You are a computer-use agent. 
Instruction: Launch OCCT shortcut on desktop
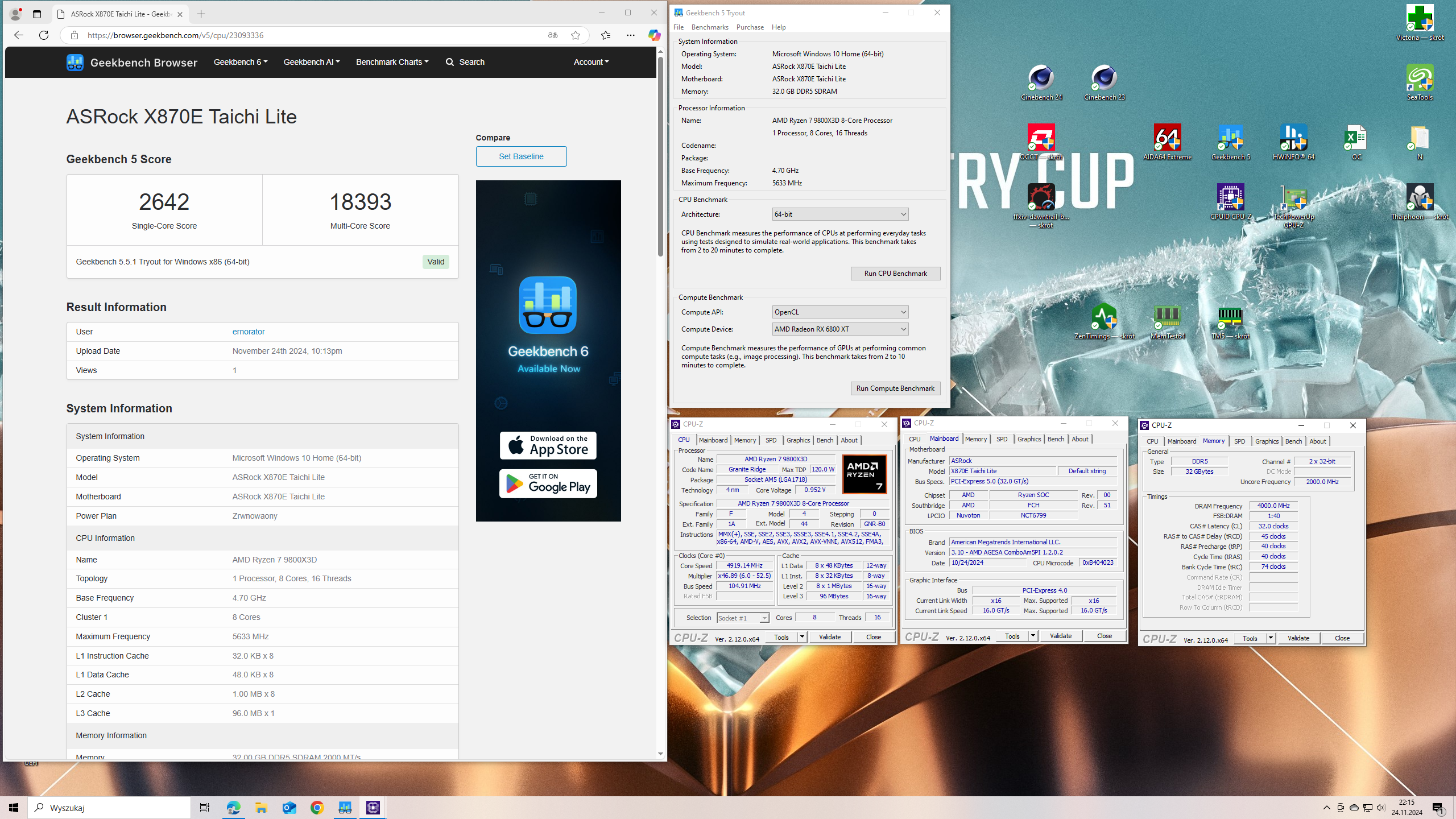[1041, 142]
